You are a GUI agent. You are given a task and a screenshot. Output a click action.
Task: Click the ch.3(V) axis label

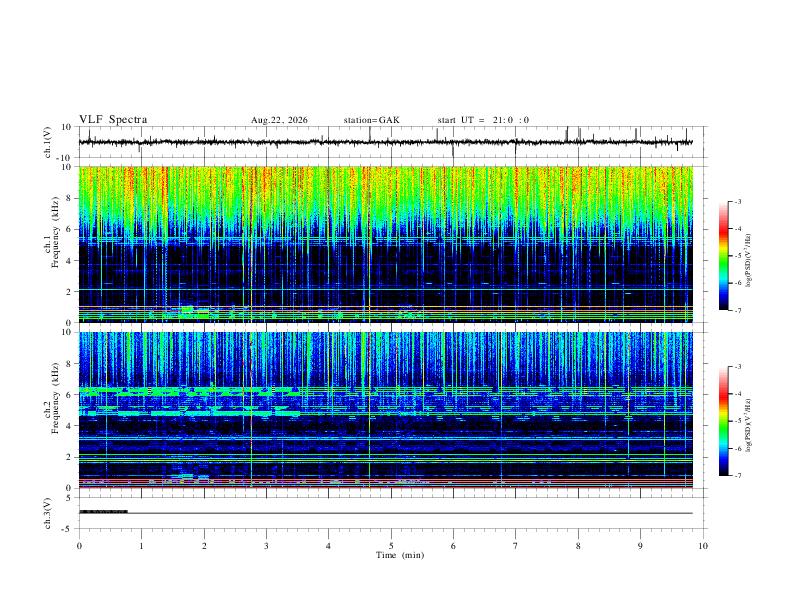(47, 513)
